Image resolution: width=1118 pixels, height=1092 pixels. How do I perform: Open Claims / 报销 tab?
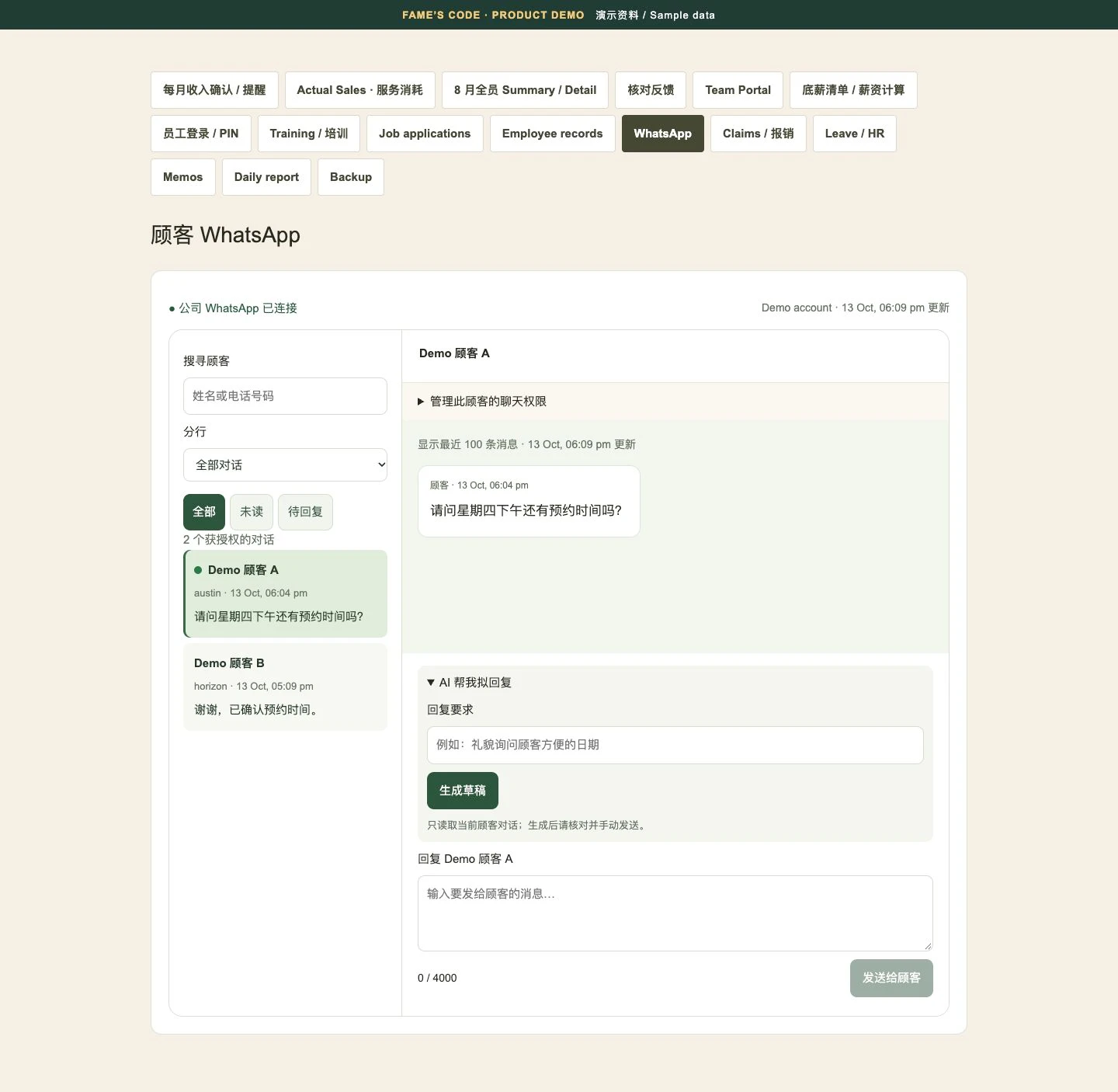click(759, 134)
